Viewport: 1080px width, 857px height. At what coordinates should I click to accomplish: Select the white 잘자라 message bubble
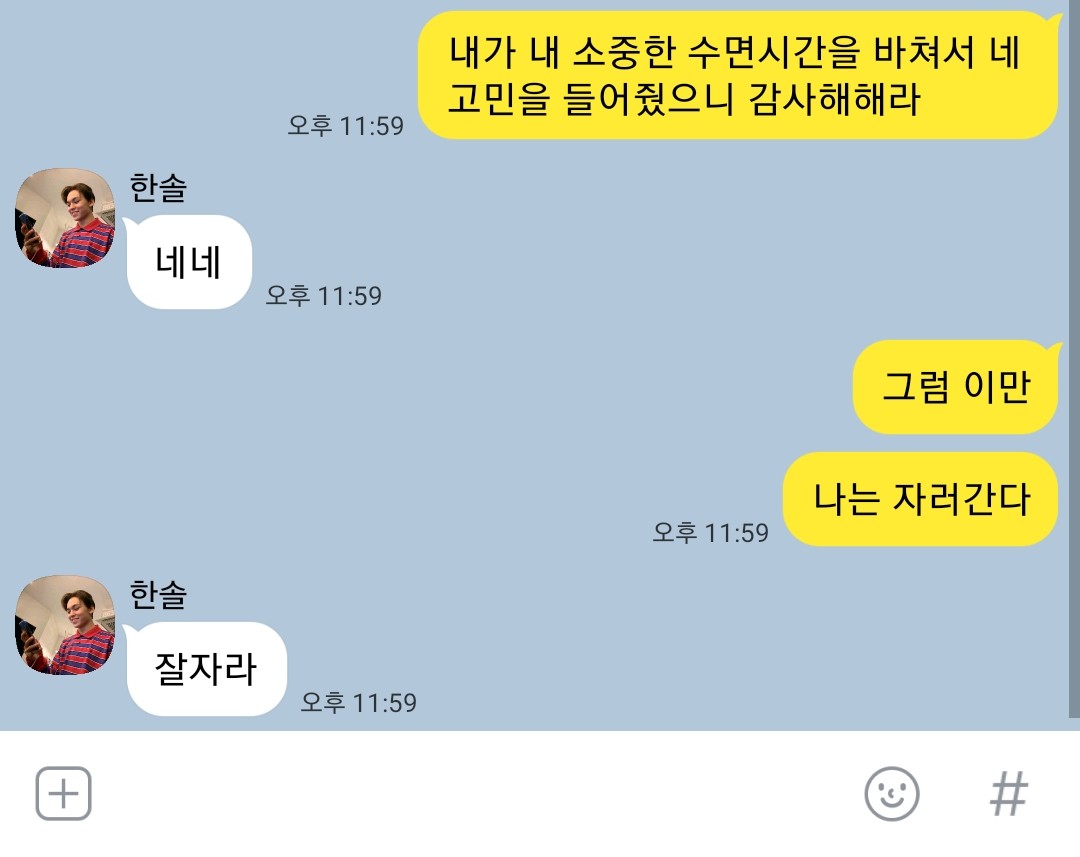coord(206,669)
